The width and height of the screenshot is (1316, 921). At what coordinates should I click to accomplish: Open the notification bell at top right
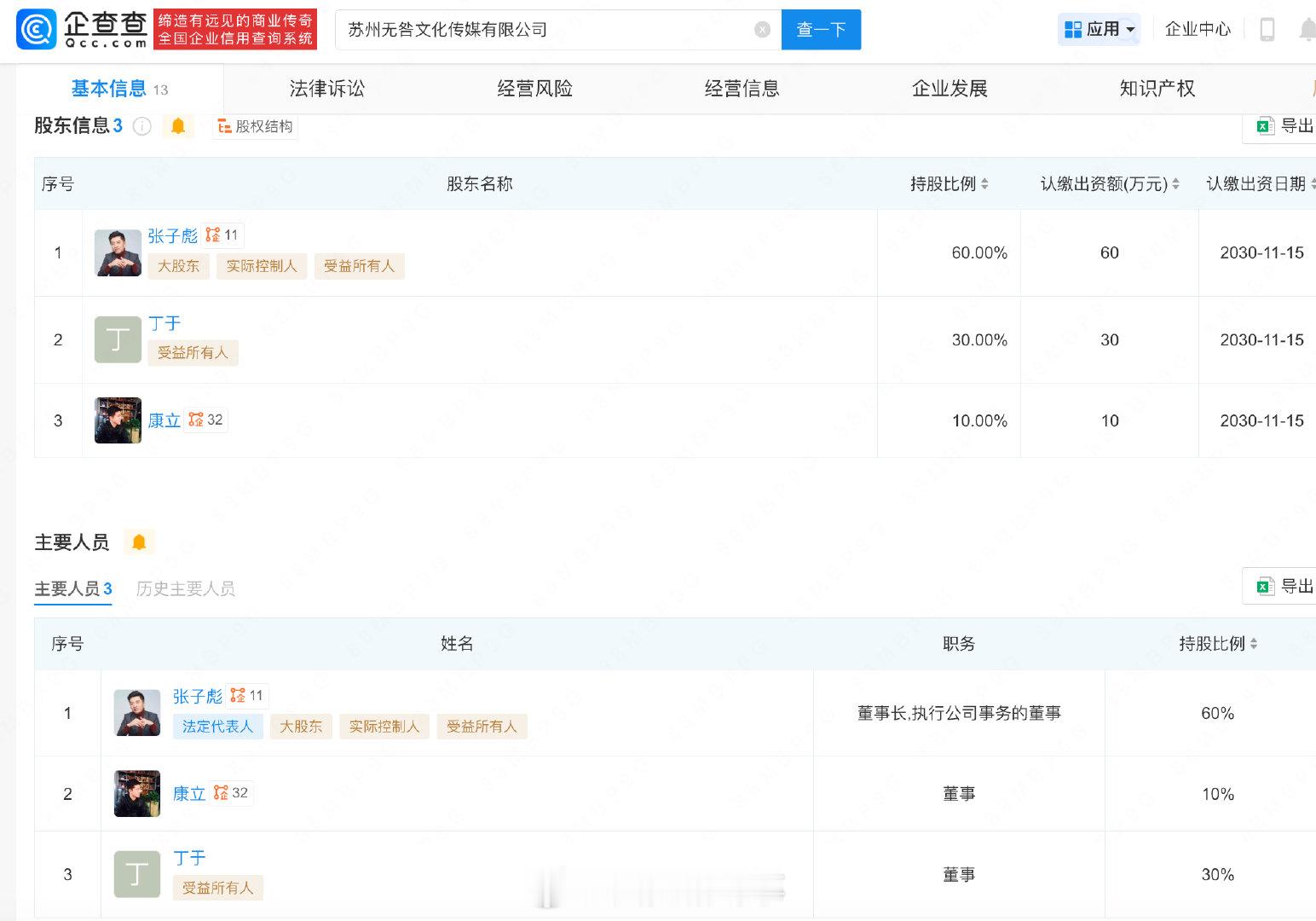(1307, 30)
